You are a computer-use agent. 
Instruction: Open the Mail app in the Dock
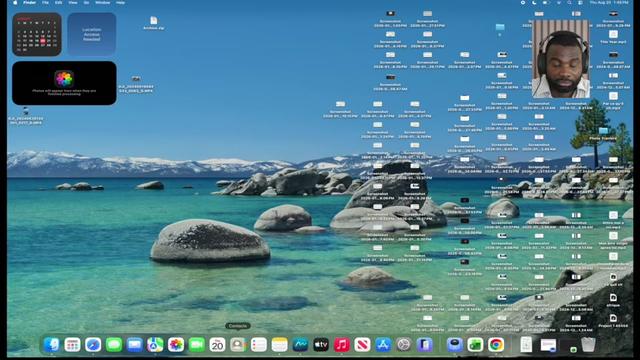pyautogui.click(x=134, y=345)
